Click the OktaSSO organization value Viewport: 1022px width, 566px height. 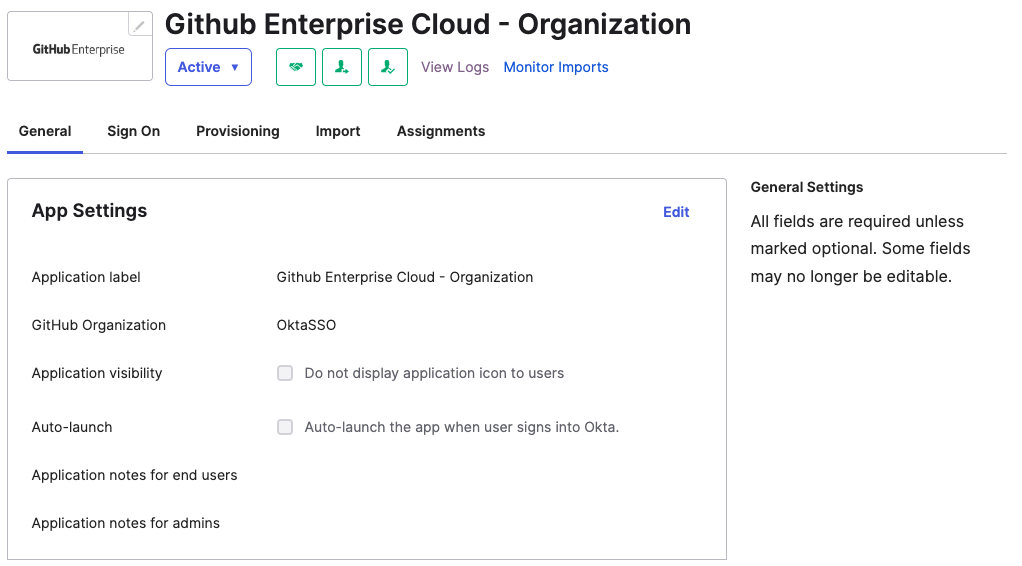tap(306, 325)
